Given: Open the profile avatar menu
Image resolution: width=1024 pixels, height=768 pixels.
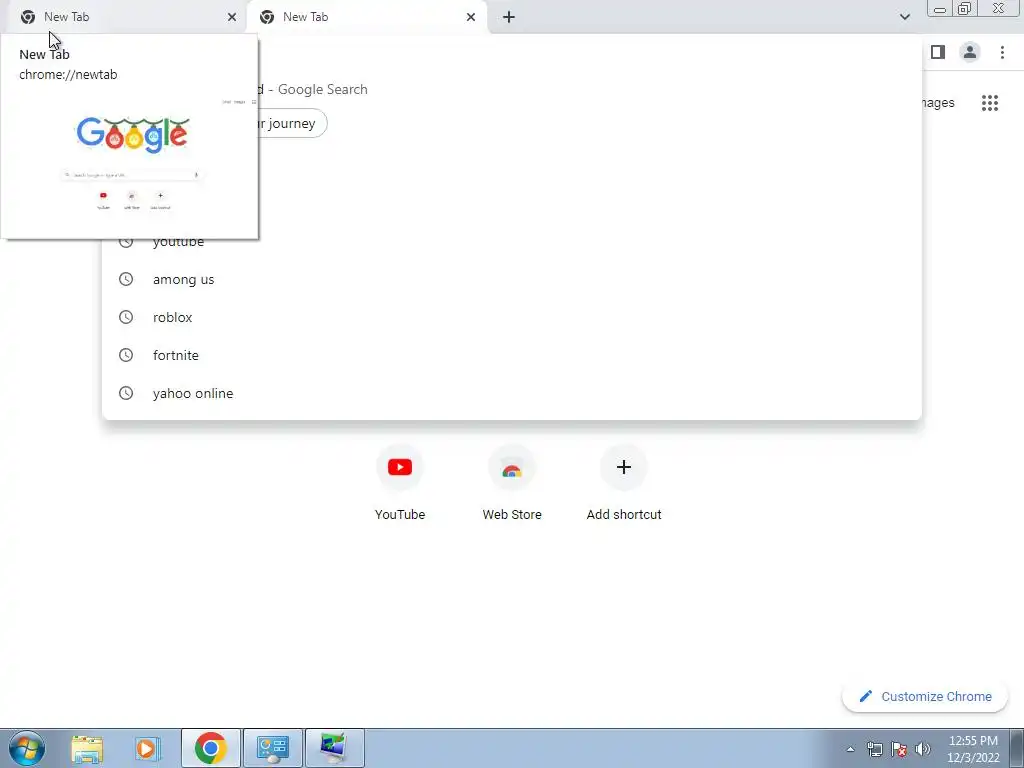Looking at the screenshot, I should pyautogui.click(x=970, y=52).
